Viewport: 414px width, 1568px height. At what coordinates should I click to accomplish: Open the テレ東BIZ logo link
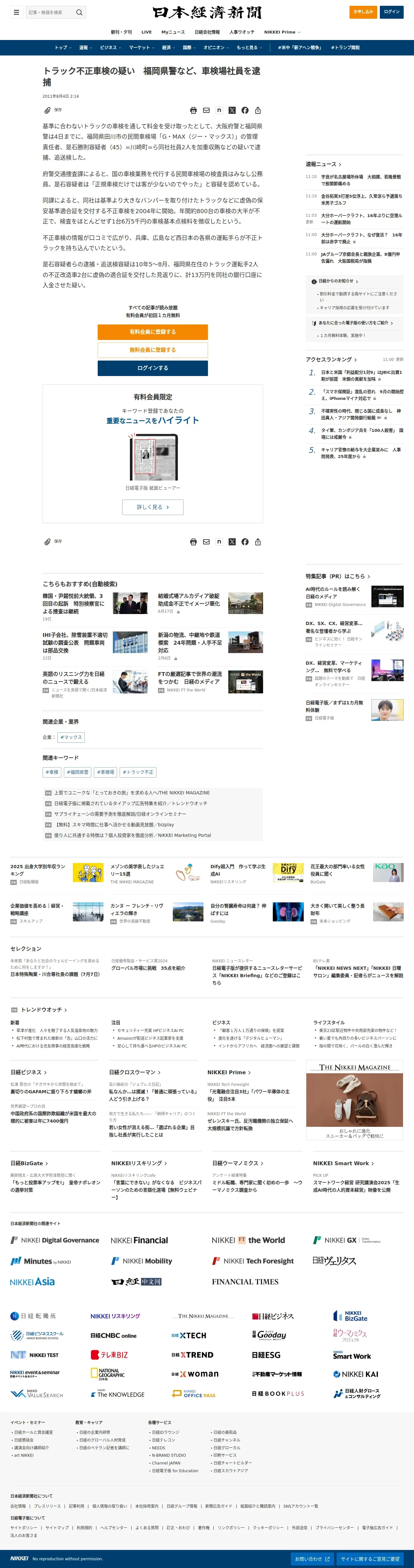pos(110,1355)
